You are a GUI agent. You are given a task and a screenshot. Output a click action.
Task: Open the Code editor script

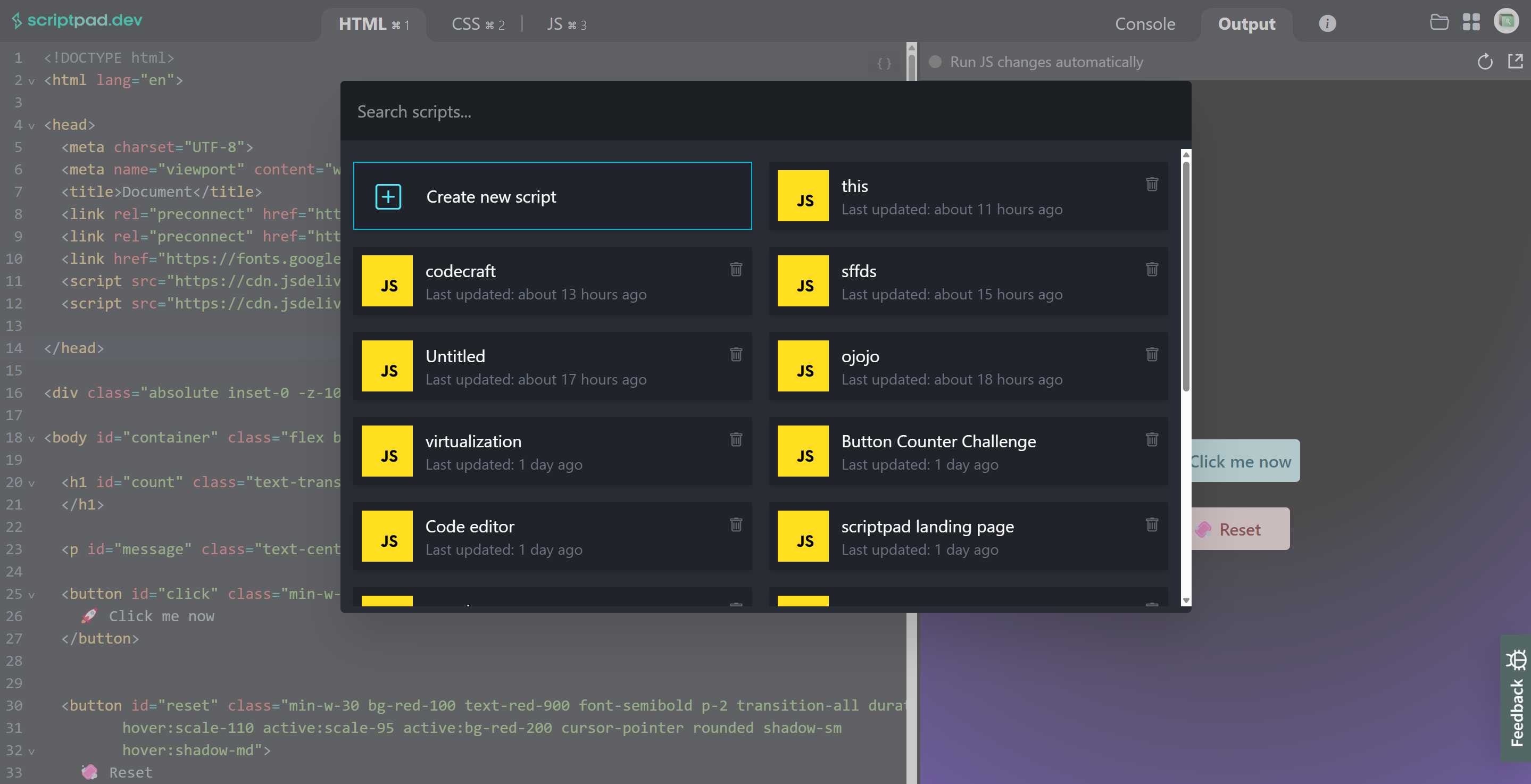[552, 536]
